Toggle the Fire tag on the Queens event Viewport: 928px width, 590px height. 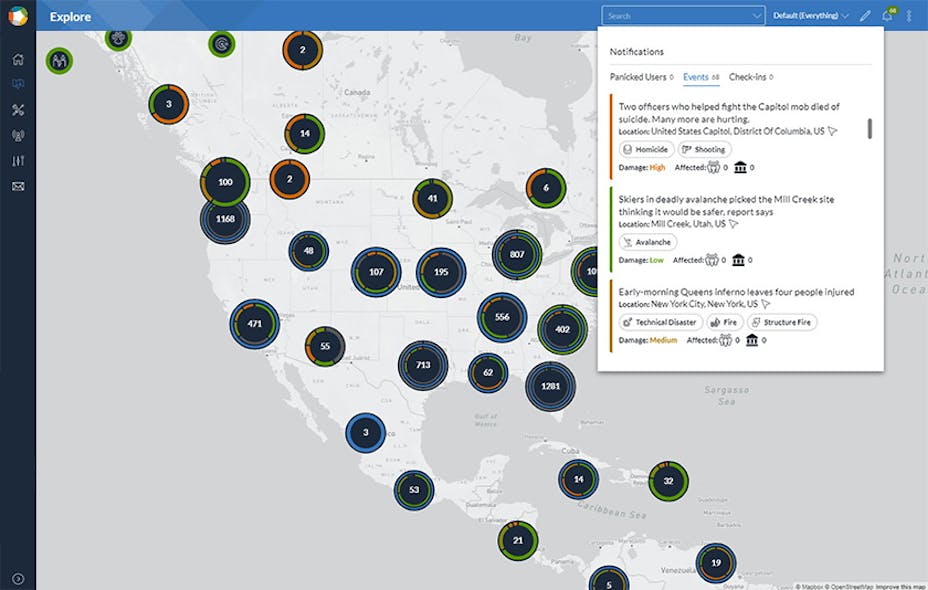(725, 322)
